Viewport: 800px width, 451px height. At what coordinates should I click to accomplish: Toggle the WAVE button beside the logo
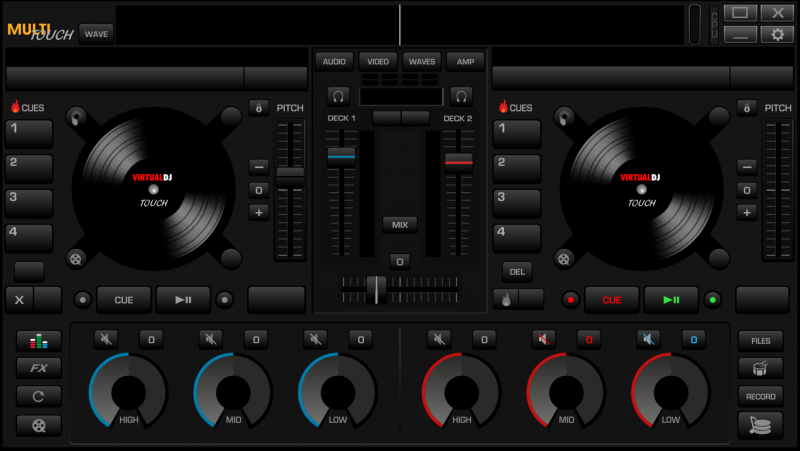(x=96, y=34)
